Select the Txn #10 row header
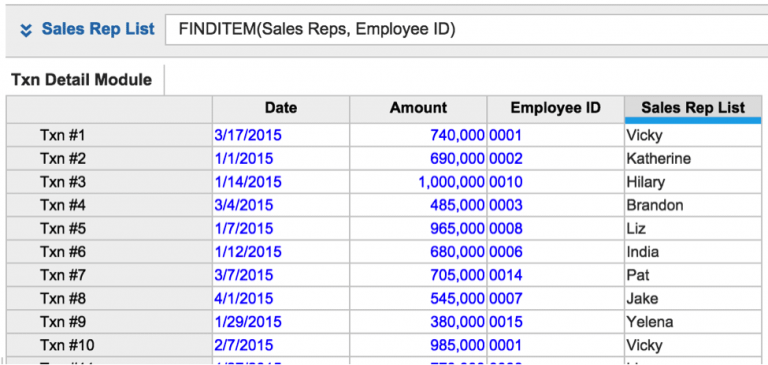Screen dimensions: 768x365 (109, 346)
